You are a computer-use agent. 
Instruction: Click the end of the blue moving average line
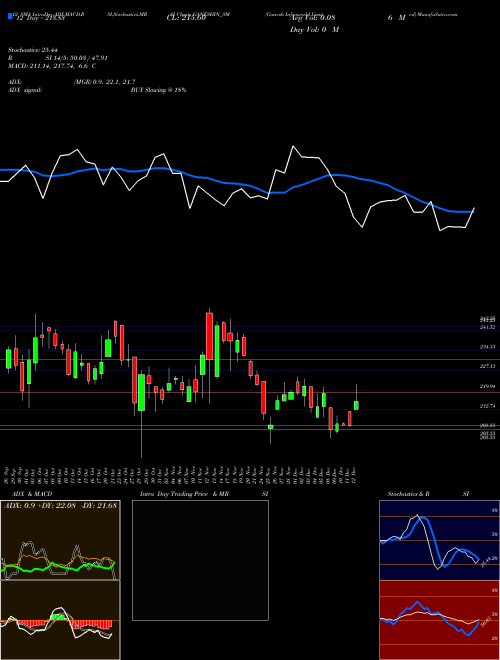(473, 211)
